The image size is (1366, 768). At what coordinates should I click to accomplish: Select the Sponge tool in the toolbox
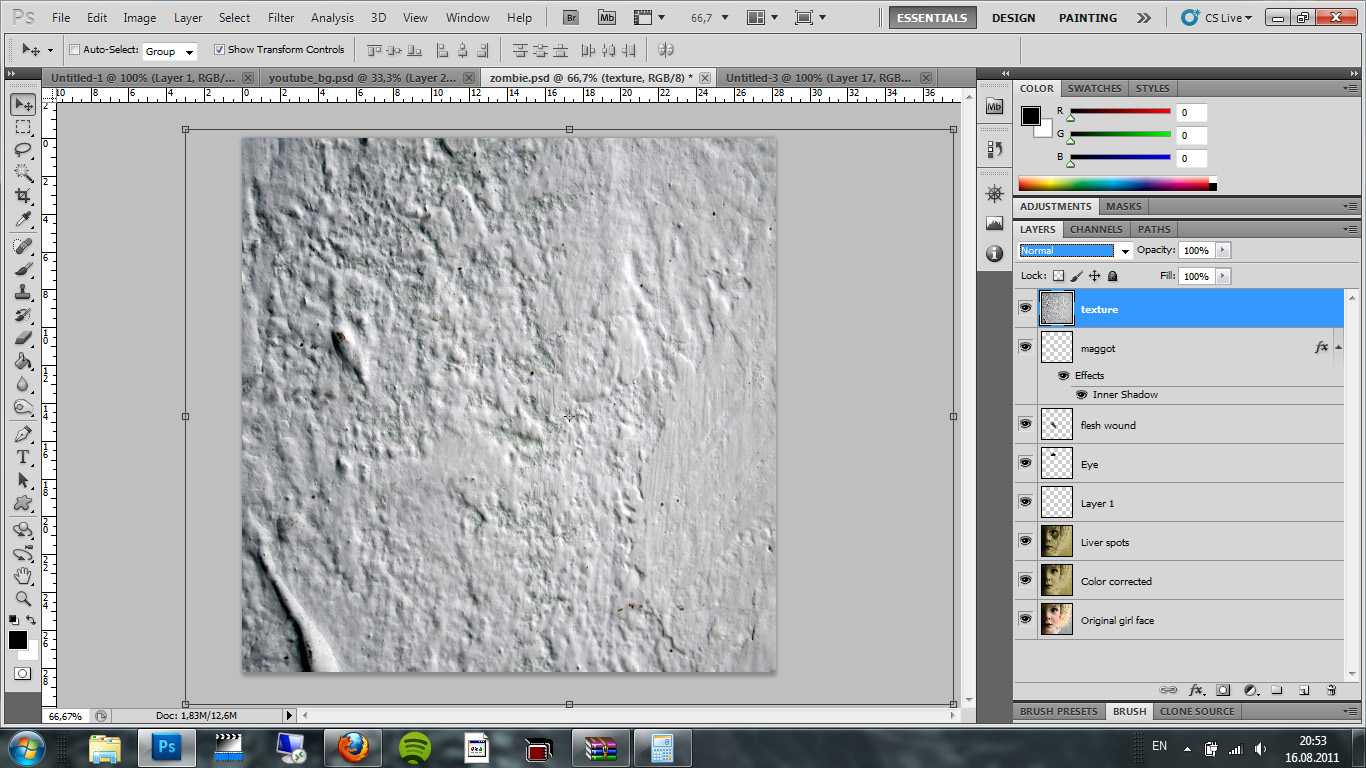point(23,407)
